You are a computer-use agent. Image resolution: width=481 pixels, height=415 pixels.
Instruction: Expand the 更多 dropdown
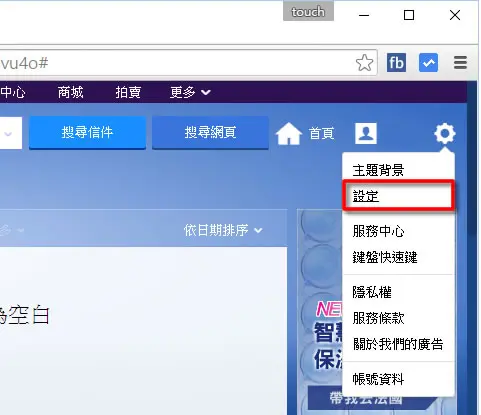pyautogui.click(x=190, y=92)
